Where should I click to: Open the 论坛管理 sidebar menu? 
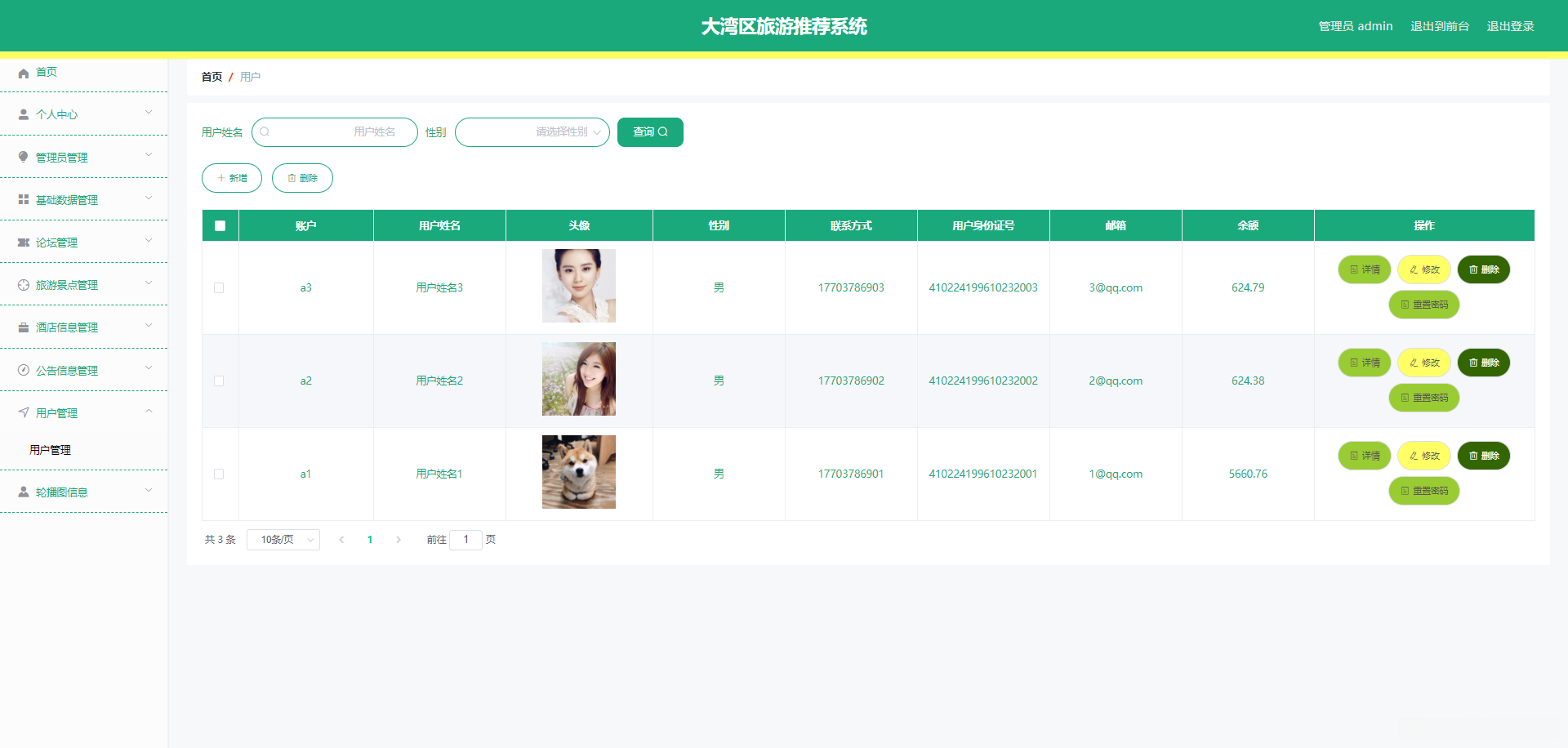point(83,243)
